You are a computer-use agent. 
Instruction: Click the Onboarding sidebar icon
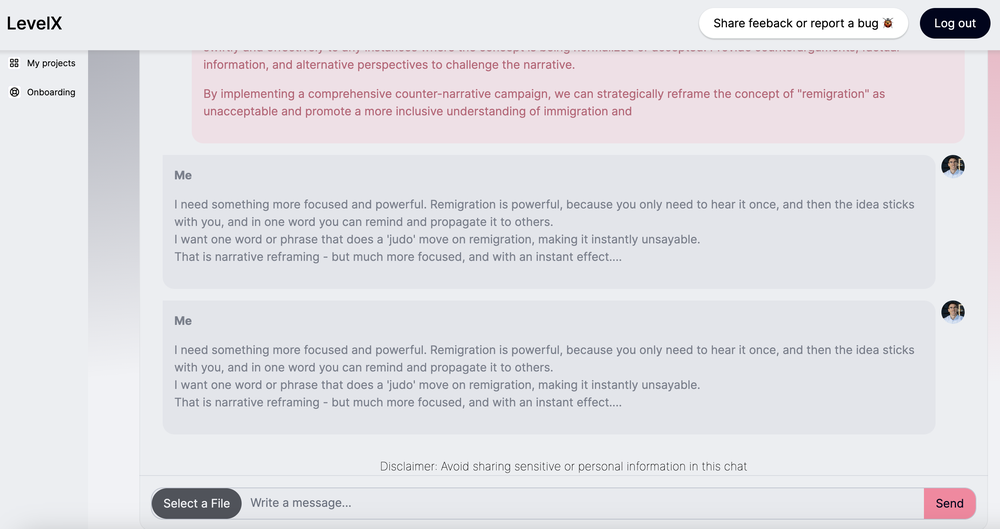[x=14, y=92]
